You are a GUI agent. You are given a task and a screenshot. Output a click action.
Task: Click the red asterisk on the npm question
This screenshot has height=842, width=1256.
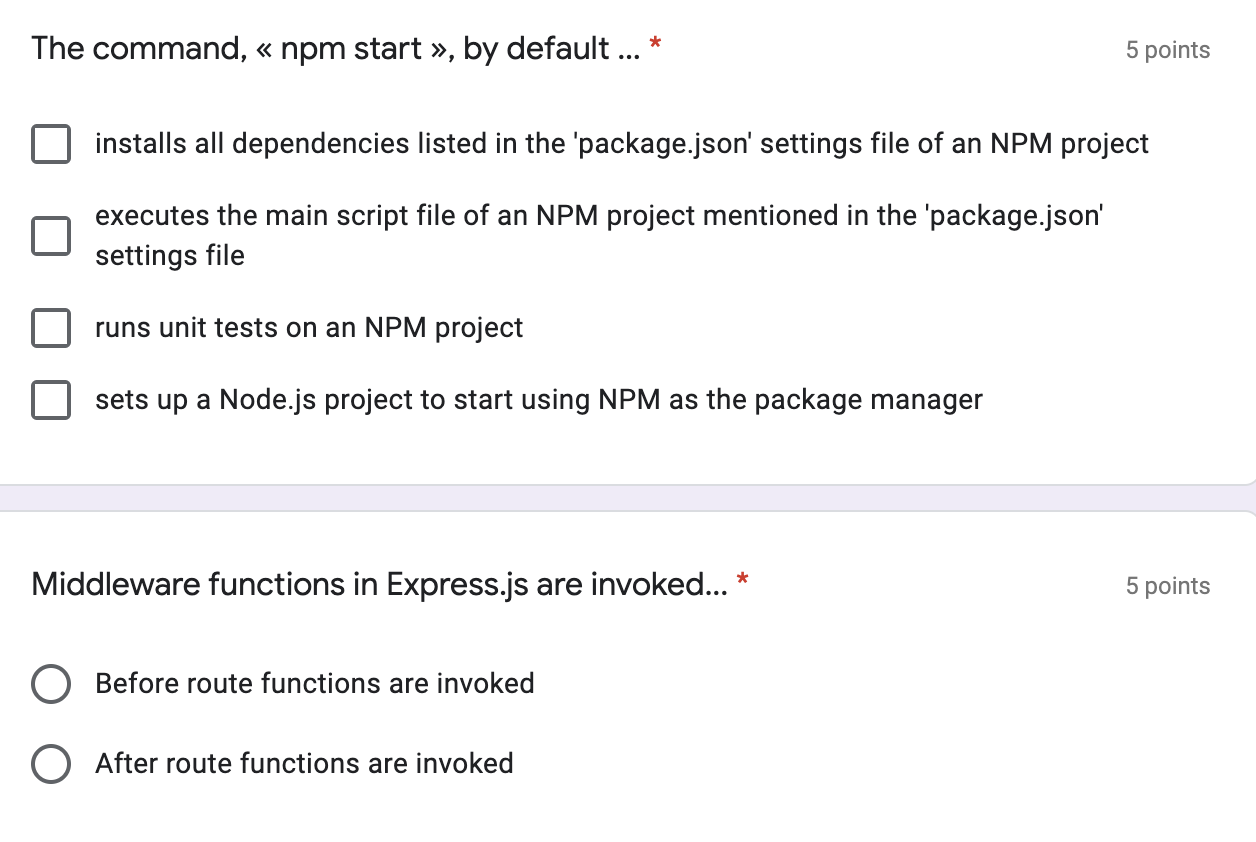pos(655,43)
